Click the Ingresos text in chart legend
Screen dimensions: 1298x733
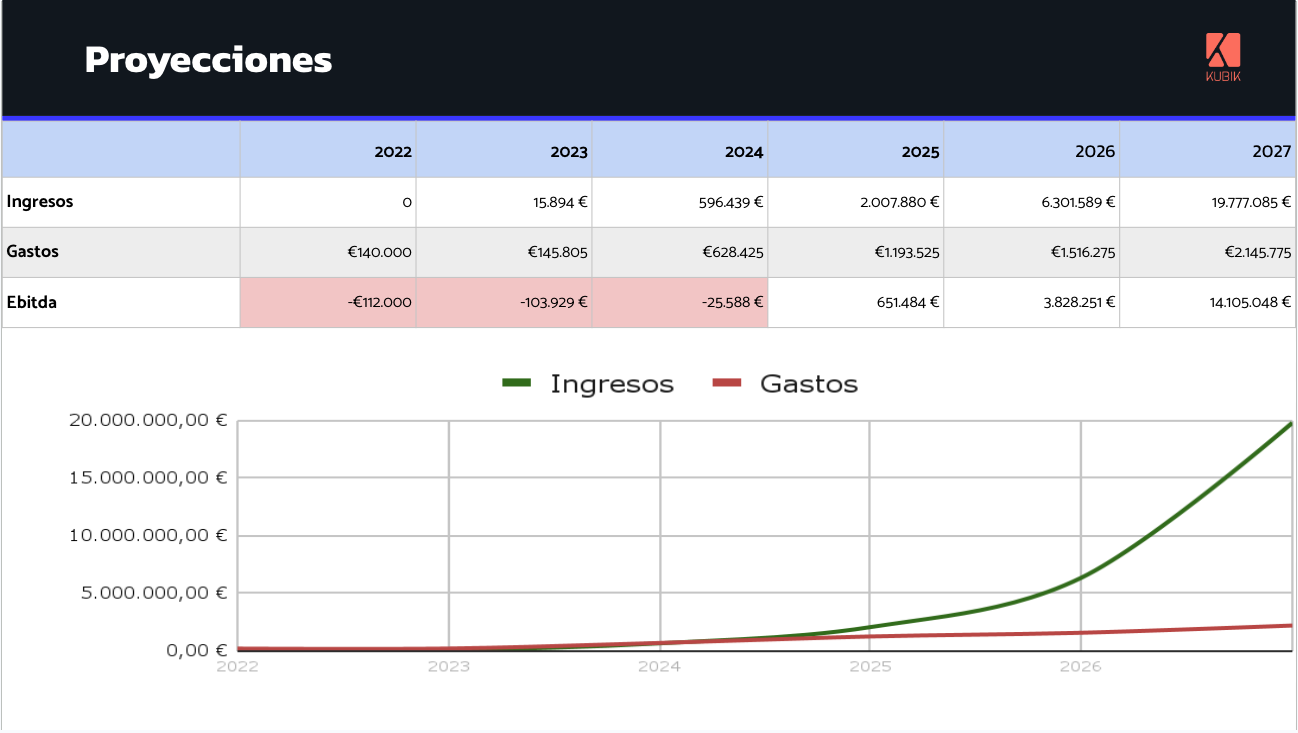click(x=612, y=384)
